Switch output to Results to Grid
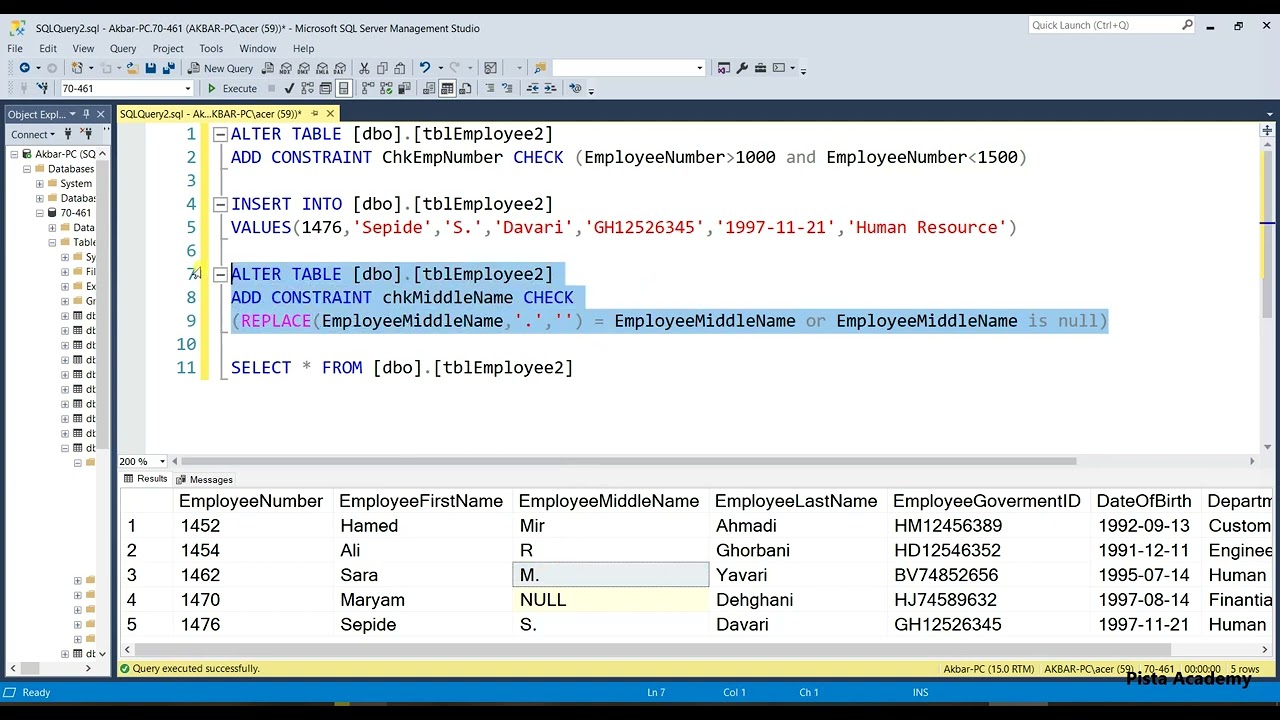1280x720 pixels. click(x=447, y=88)
